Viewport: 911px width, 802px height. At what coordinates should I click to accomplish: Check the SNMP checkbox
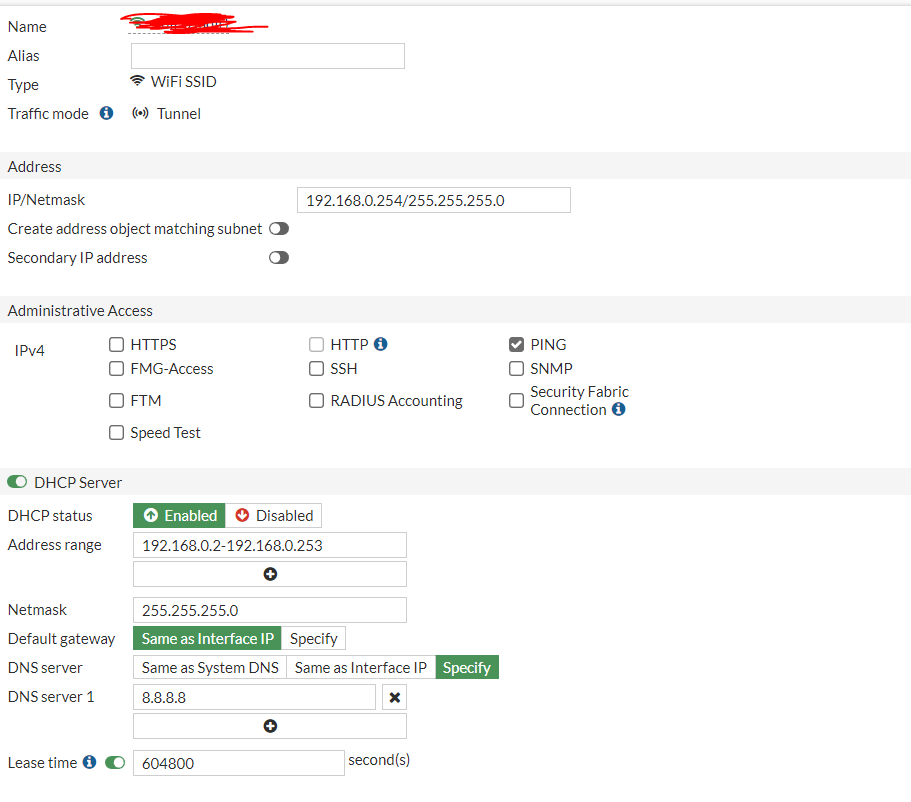(517, 368)
